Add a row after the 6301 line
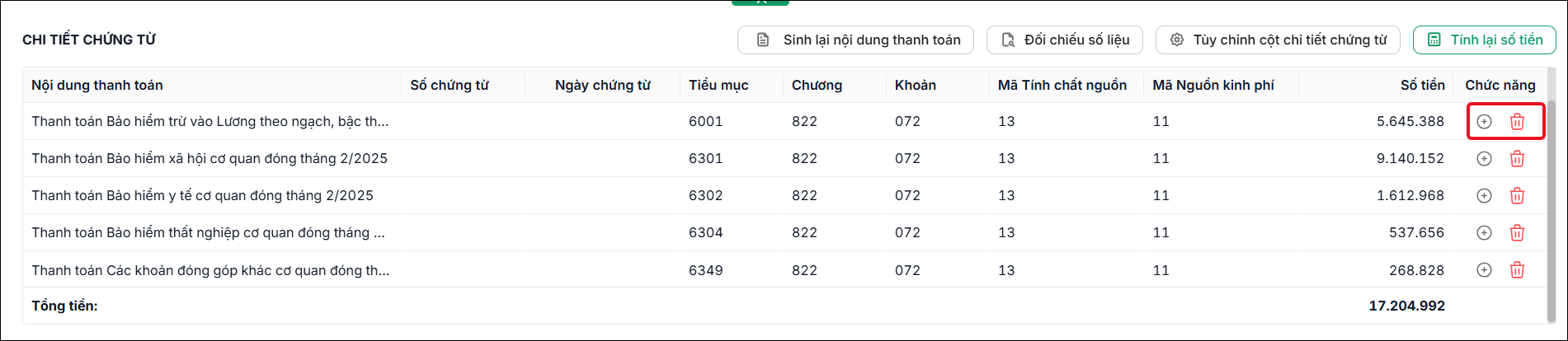This screenshot has height=341, width=1568. coord(1484,159)
